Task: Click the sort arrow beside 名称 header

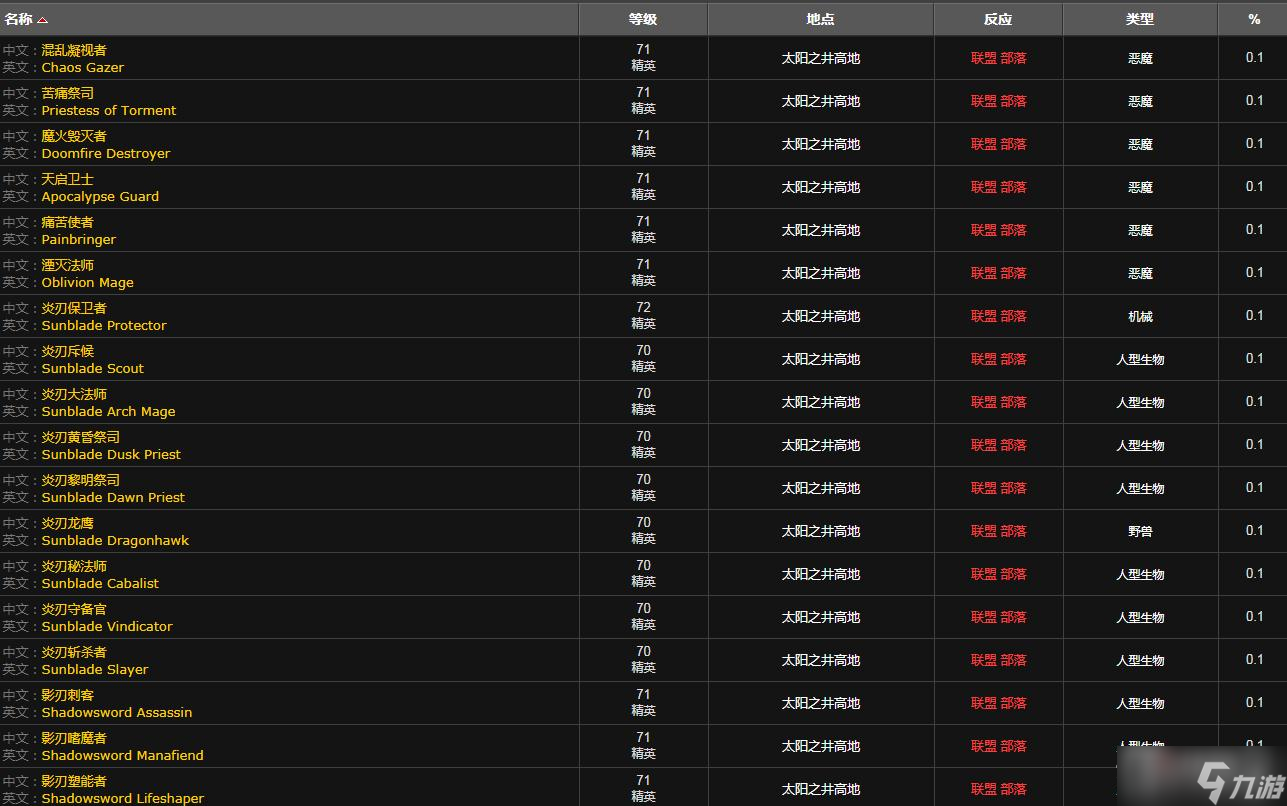Action: 42,20
